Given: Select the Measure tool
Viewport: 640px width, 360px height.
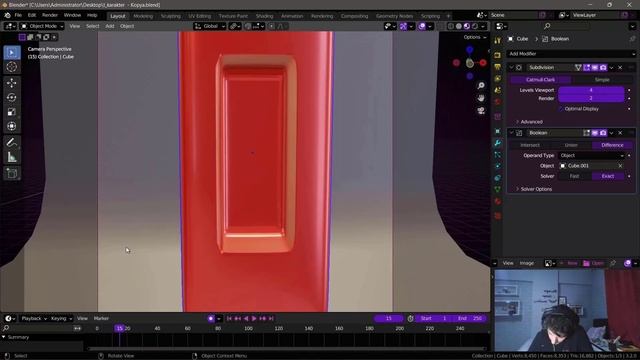Looking at the screenshot, I should click(x=11, y=157).
